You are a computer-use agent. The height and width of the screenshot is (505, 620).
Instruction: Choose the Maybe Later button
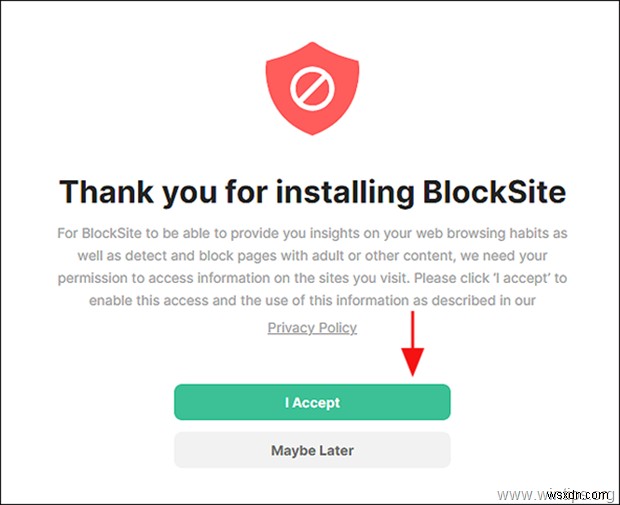click(x=312, y=451)
